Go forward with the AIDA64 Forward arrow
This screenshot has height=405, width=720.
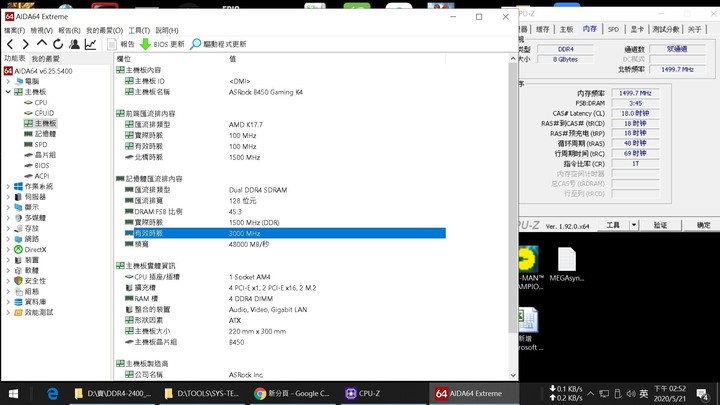coord(26,44)
